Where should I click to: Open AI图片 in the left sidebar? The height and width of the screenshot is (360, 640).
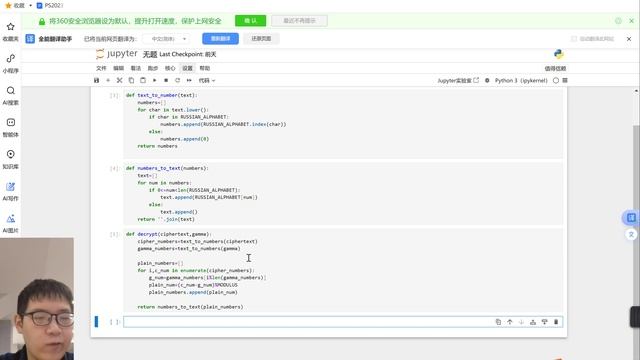(11, 223)
